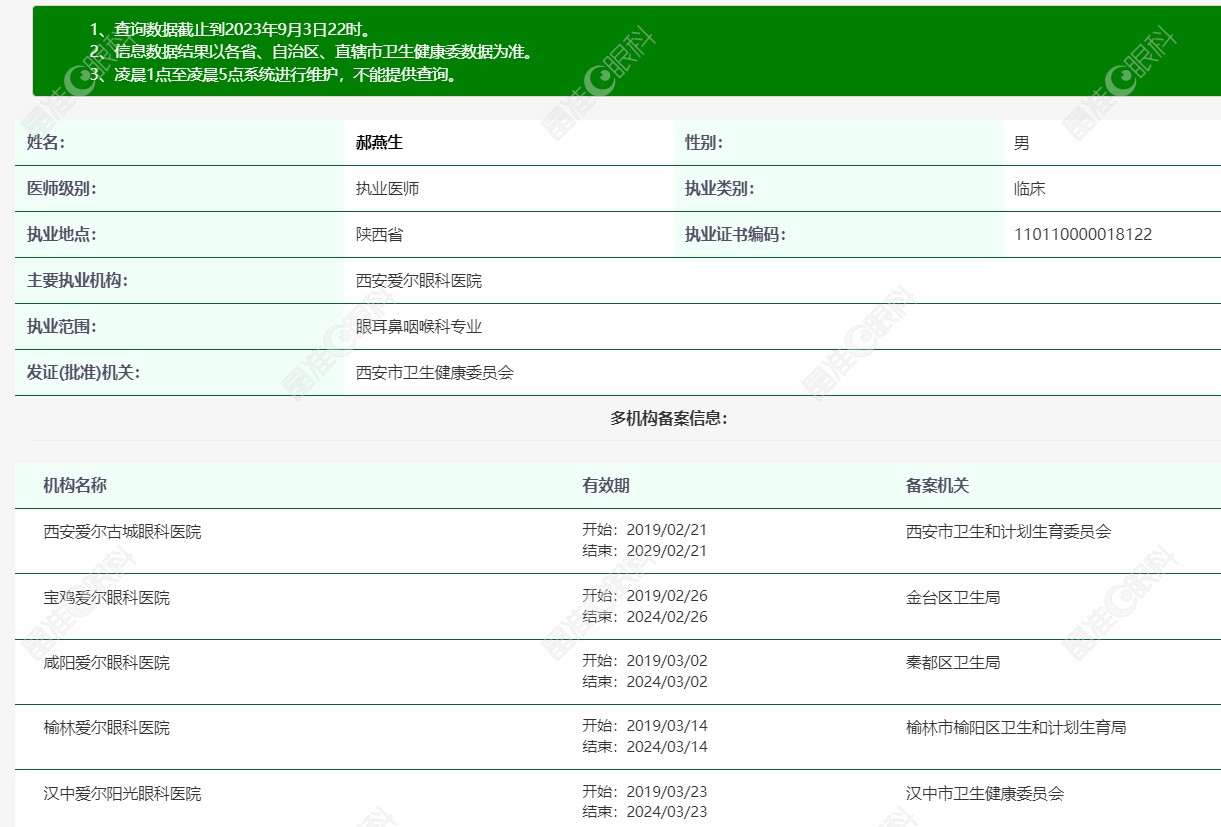The width and height of the screenshot is (1221, 827).
Task: Click the 姓名 field label
Action: coord(46,142)
